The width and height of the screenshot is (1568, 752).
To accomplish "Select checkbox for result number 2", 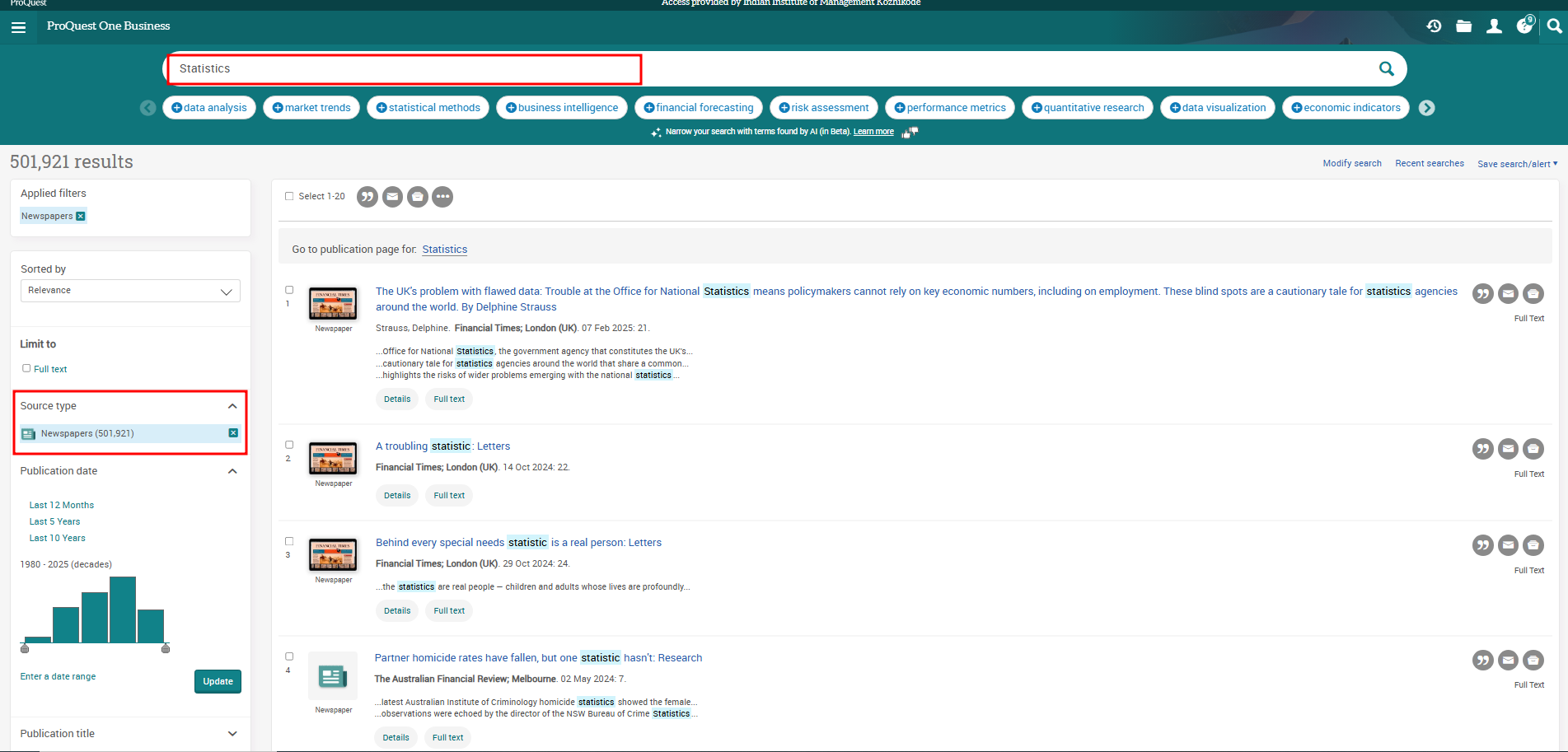I will pos(289,445).
